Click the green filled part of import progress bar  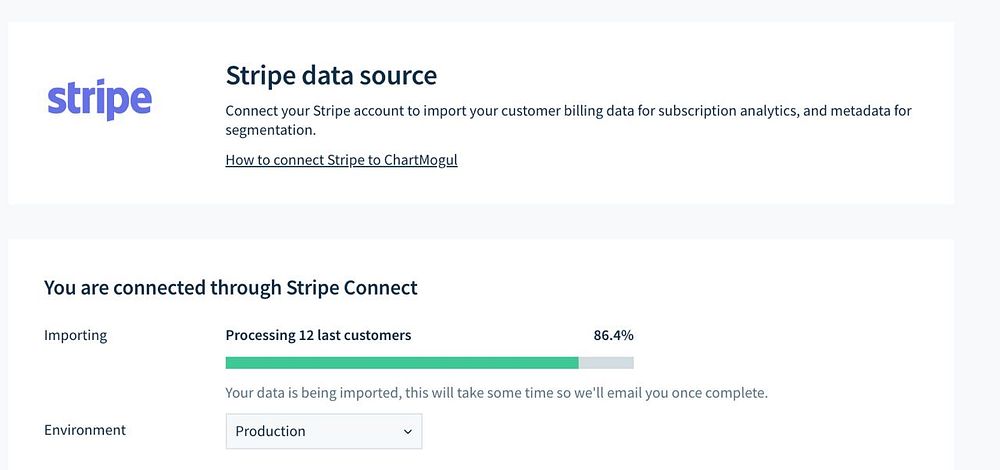[401, 363]
